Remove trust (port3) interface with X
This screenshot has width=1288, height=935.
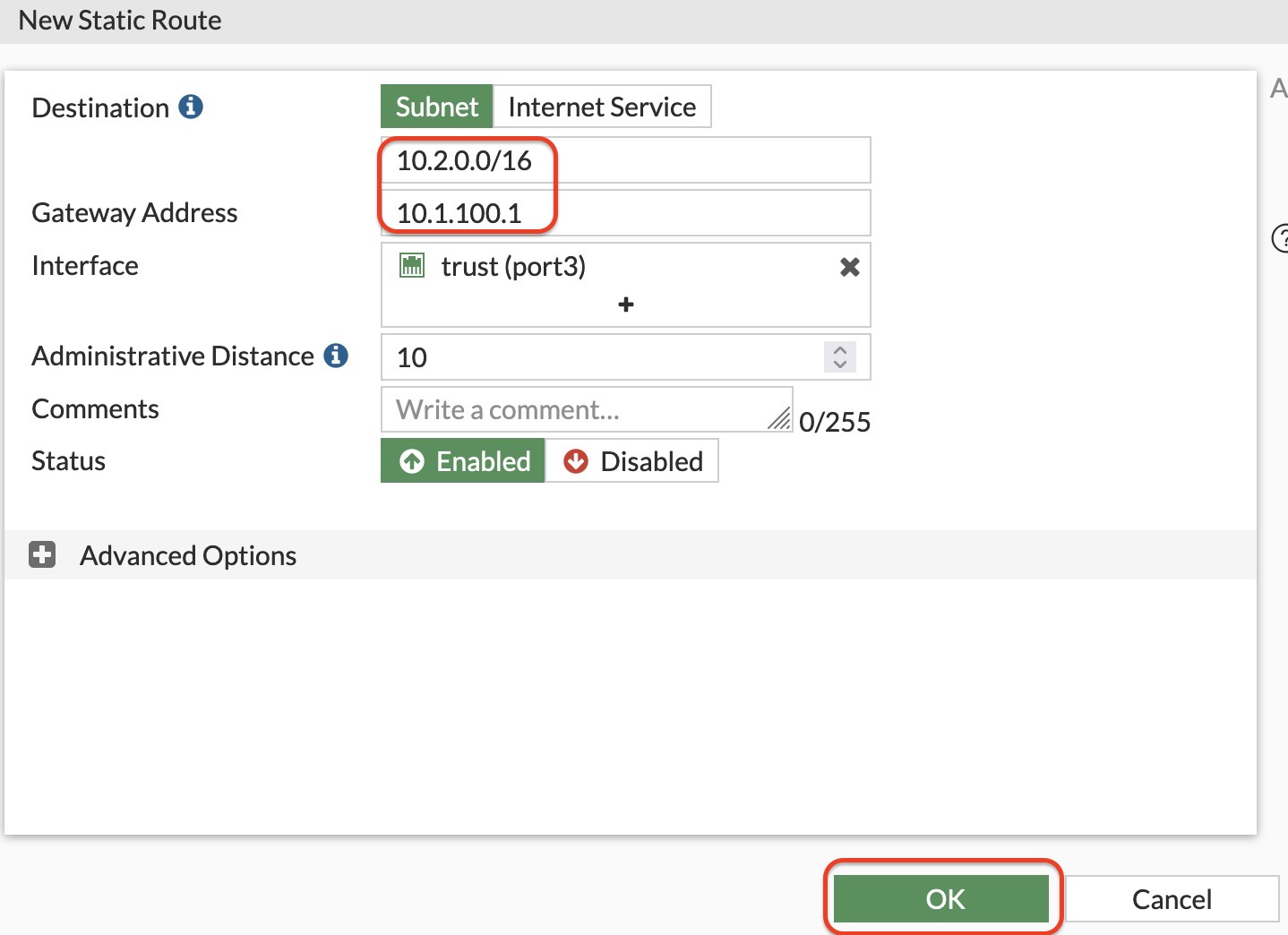pyautogui.click(x=849, y=266)
